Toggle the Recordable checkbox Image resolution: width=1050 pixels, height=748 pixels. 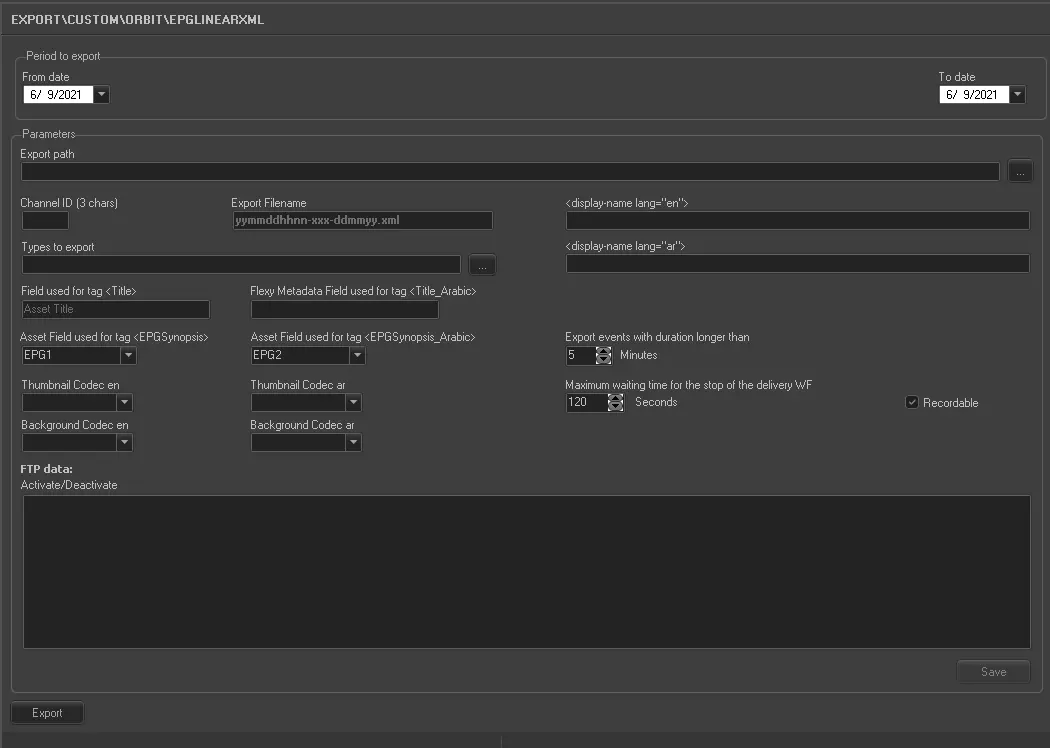point(911,402)
